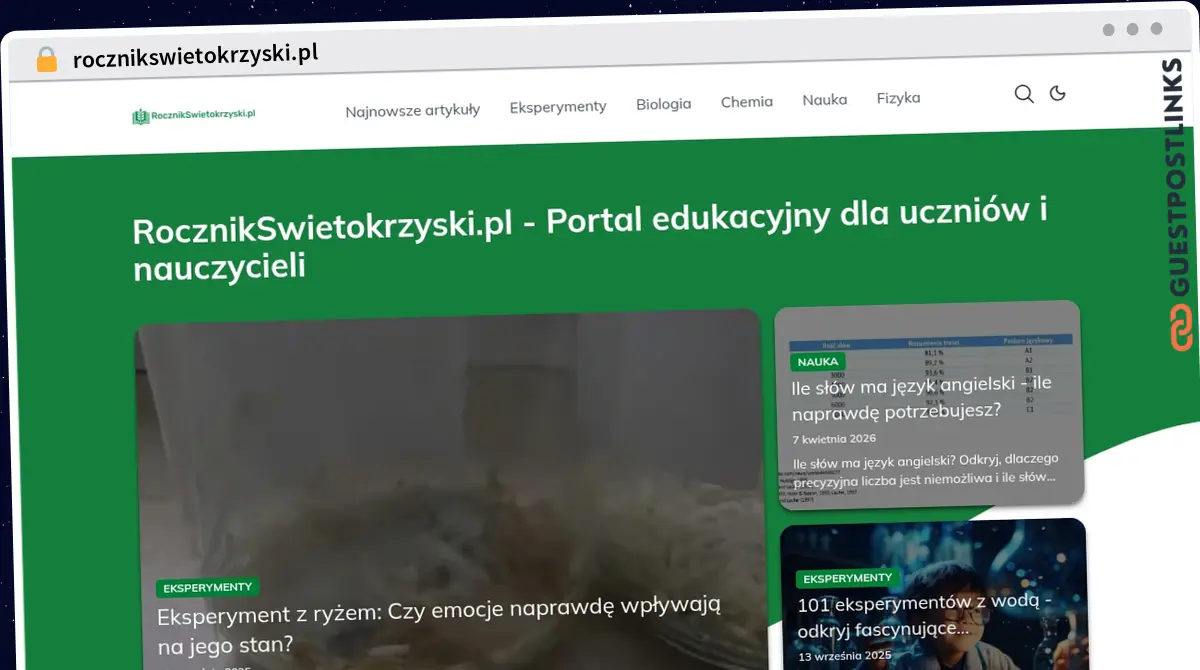The height and width of the screenshot is (670, 1200).
Task: Open article Eksperyment z ryżem
Action: pyautogui.click(x=440, y=625)
